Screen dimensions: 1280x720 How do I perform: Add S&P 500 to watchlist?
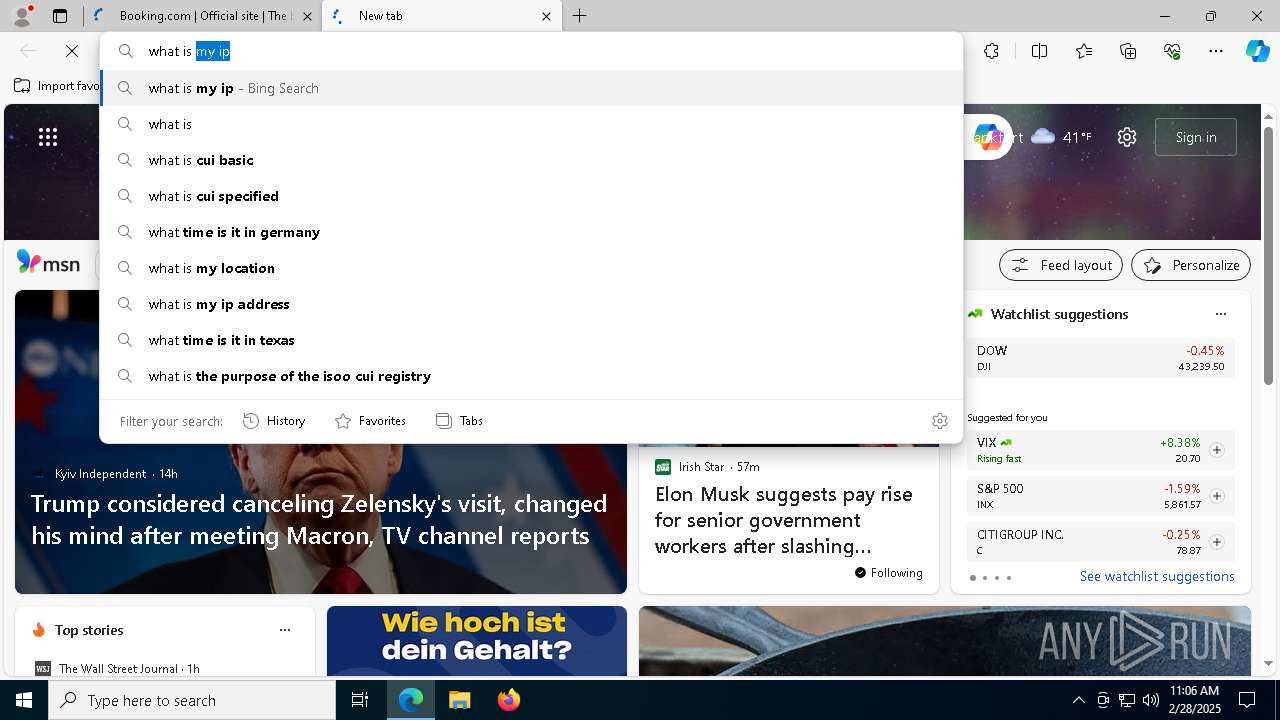pyautogui.click(x=1216, y=496)
